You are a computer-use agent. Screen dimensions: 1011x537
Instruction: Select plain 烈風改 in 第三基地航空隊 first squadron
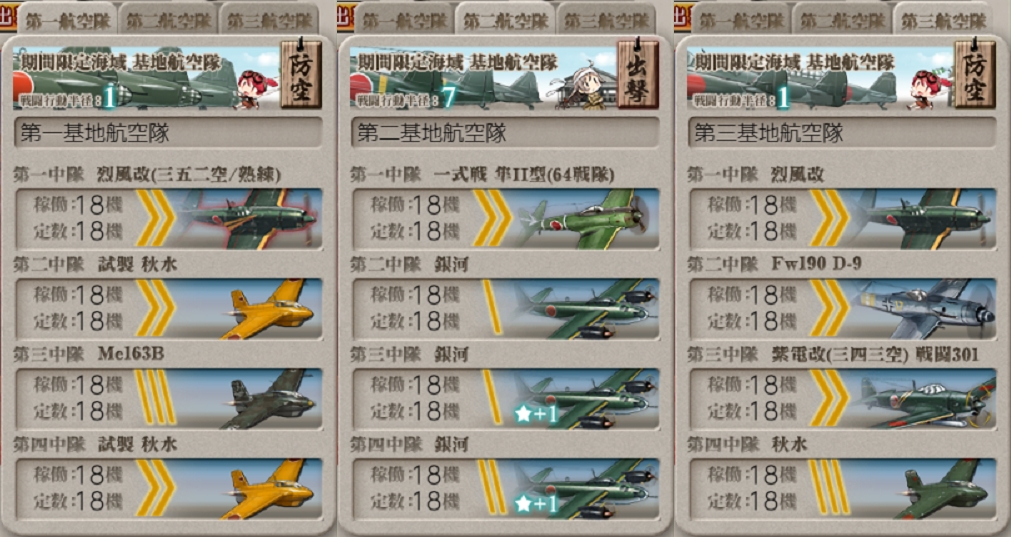click(843, 219)
